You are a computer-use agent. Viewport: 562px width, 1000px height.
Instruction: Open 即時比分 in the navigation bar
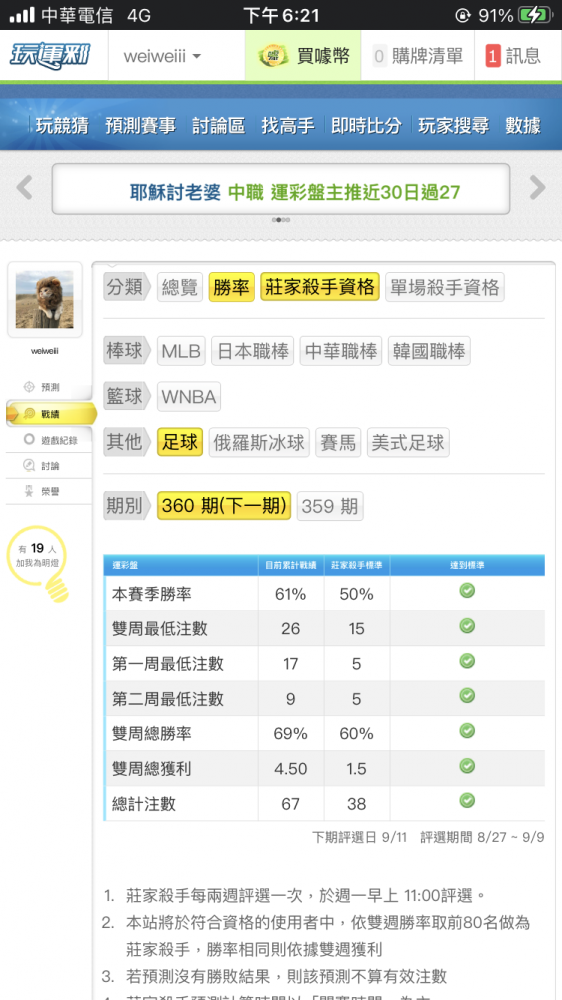point(366,126)
